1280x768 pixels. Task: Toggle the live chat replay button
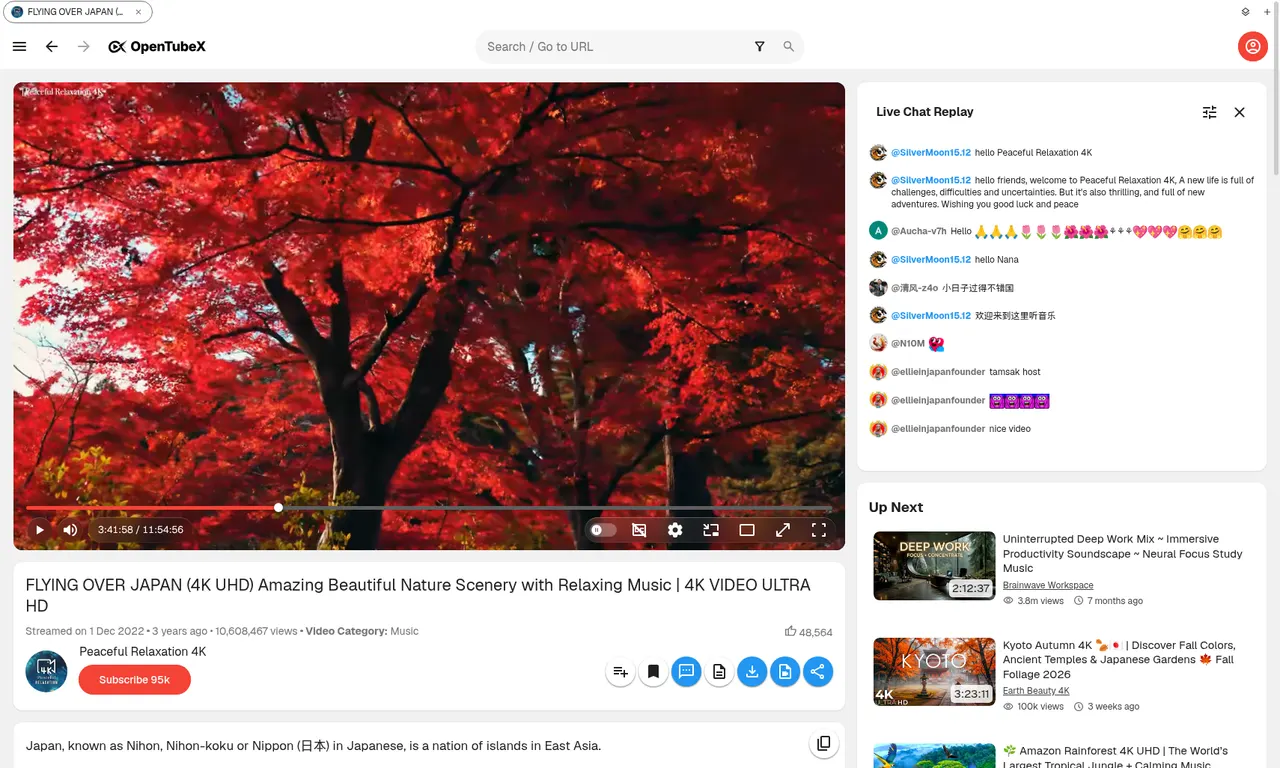[x=687, y=672]
